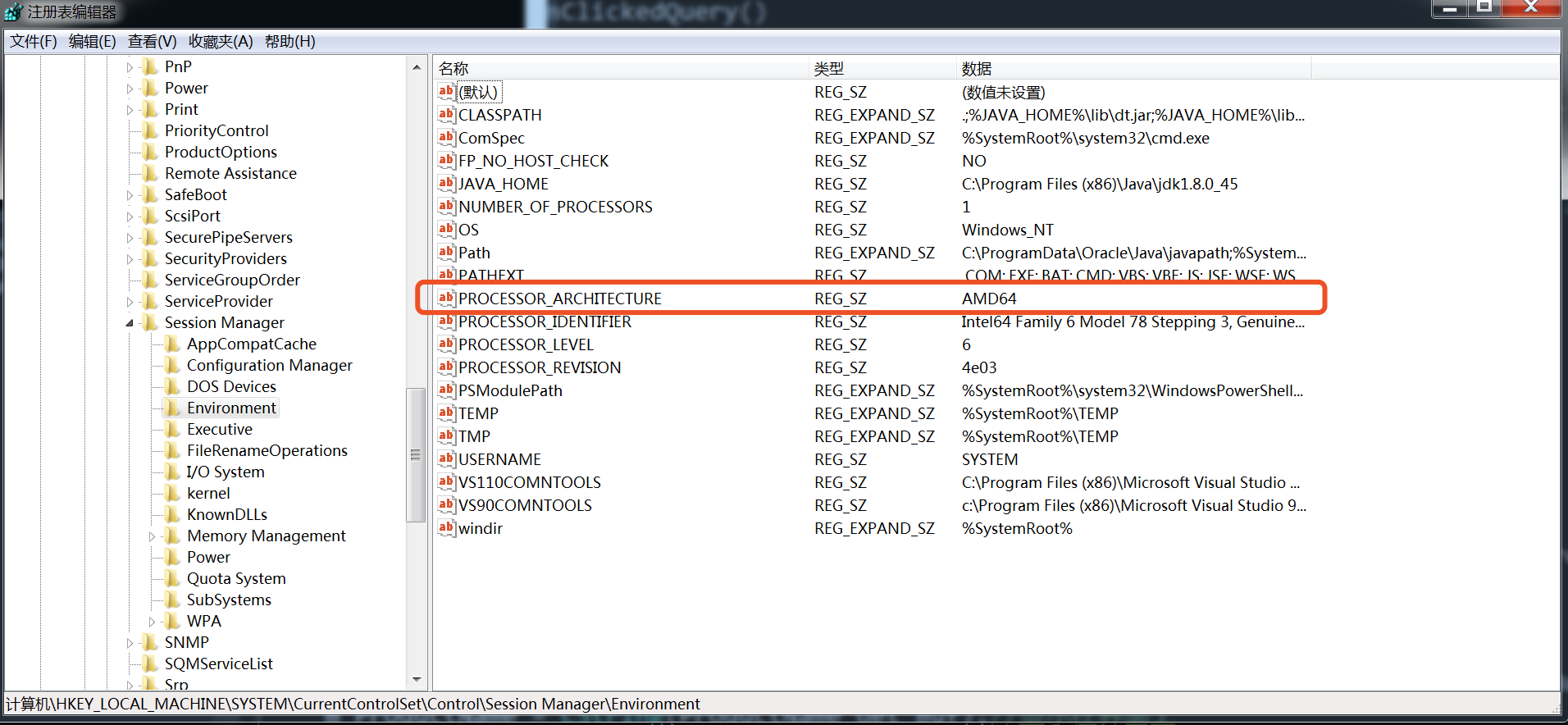Viewport: 1568px width, 725px height.
Task: Click the string icon beside JAVA_HOME
Action: pos(446,184)
